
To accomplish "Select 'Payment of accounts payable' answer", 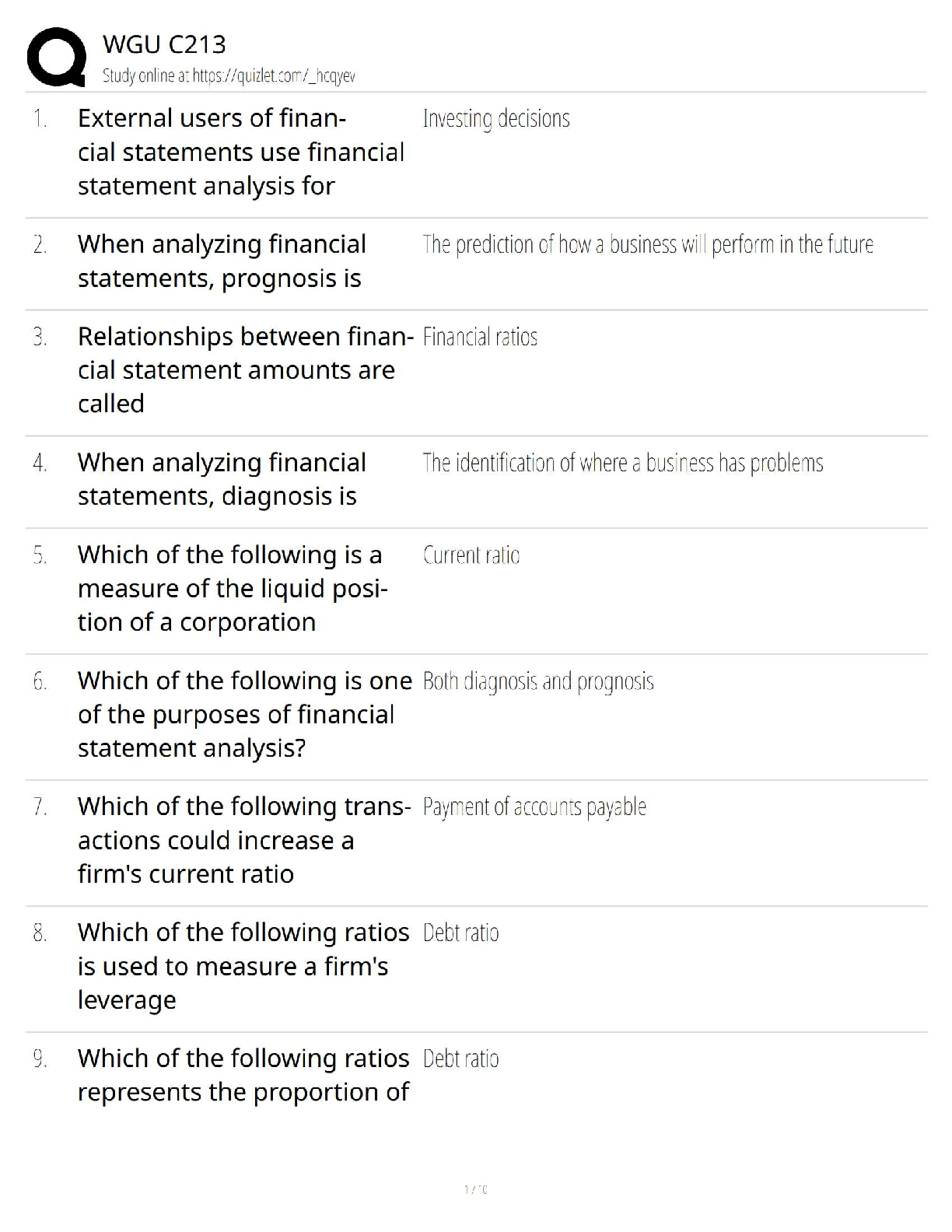I will 534,807.
